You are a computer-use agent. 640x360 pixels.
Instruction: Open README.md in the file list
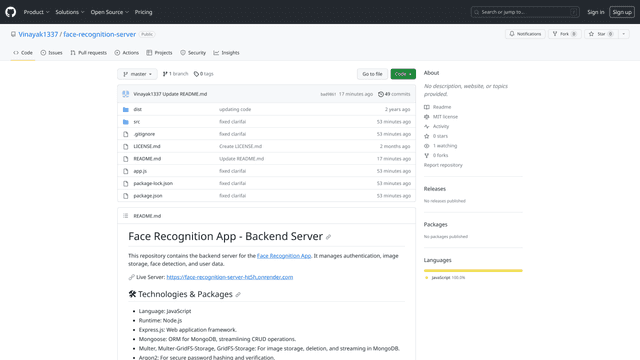point(147,158)
